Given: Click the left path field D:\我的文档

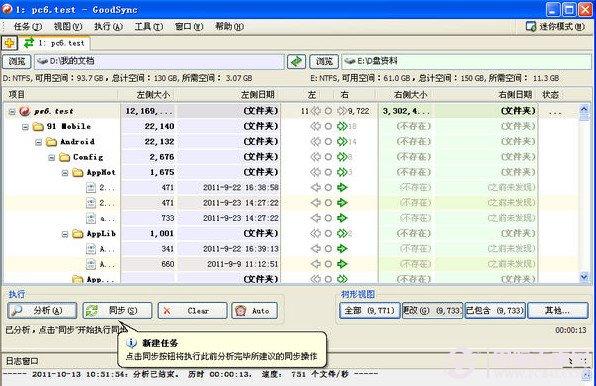Looking at the screenshot, I should tap(159, 61).
